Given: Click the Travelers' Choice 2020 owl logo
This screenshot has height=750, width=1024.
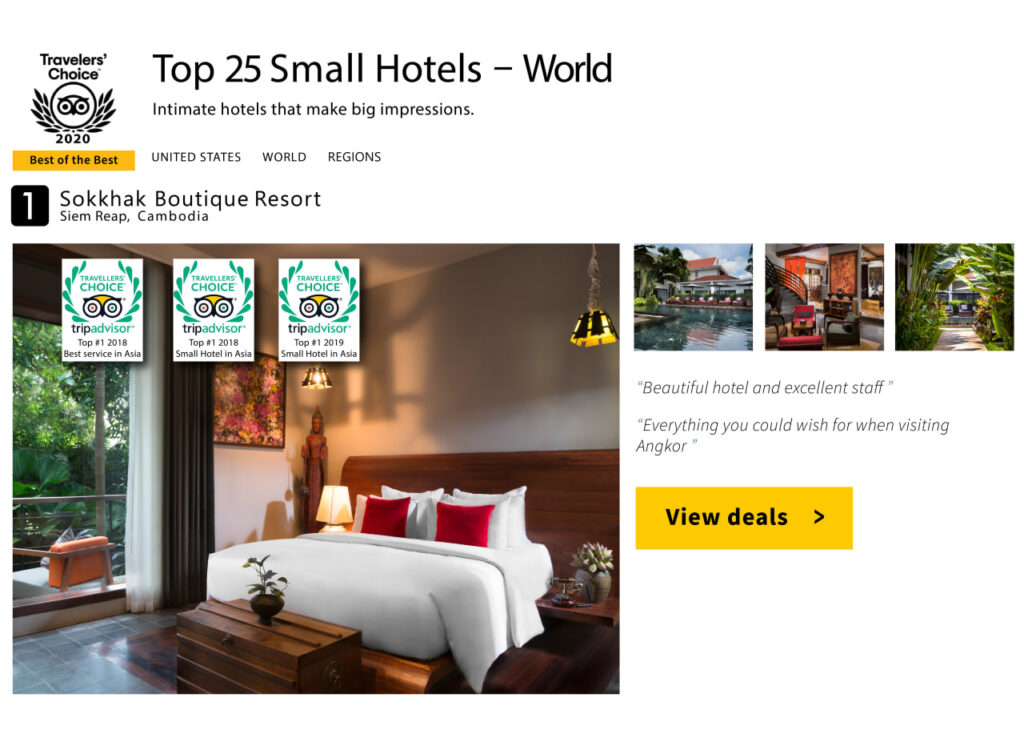Looking at the screenshot, I should 73,98.
